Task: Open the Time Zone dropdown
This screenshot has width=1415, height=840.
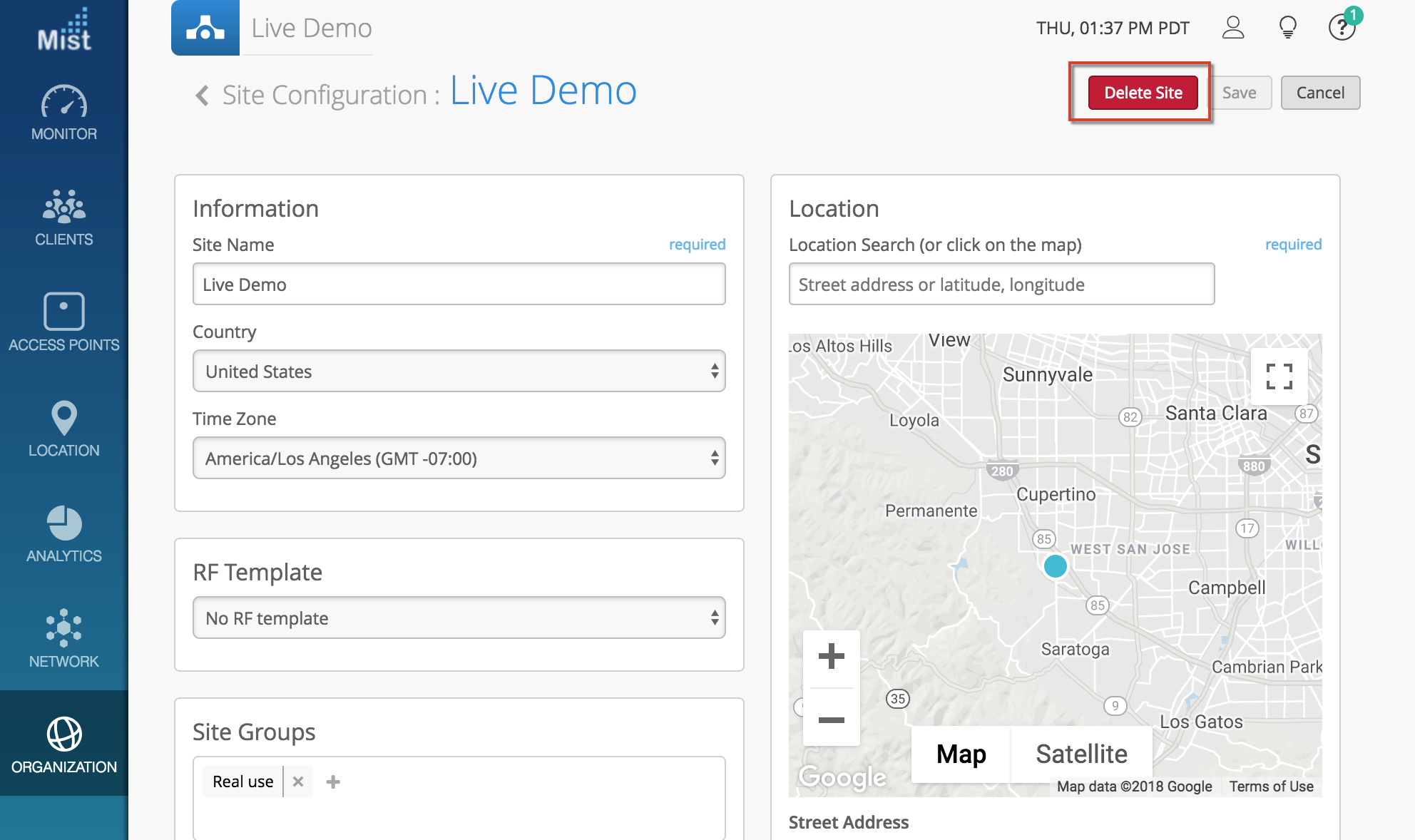Action: tap(459, 459)
